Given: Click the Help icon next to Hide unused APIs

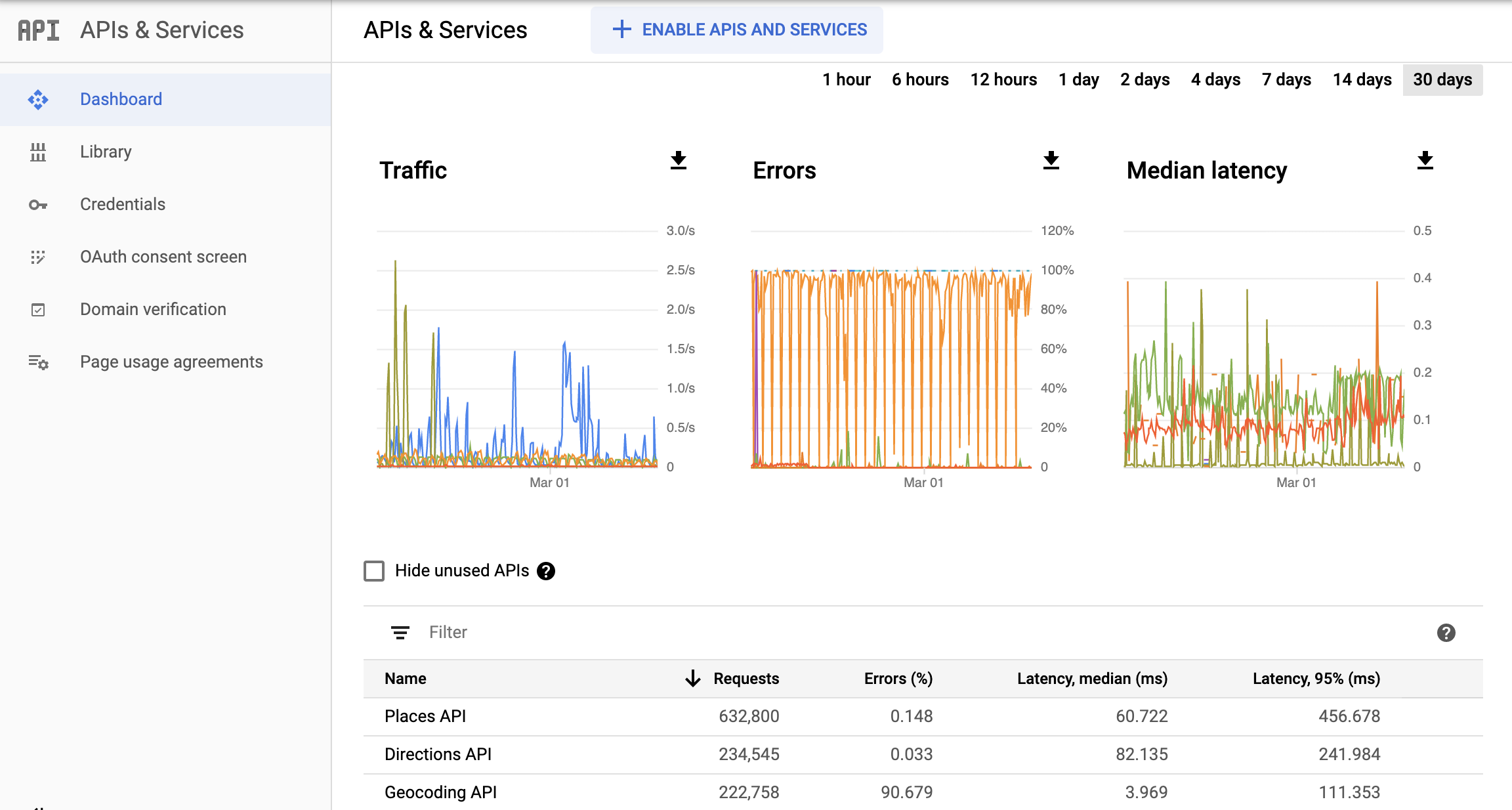Looking at the screenshot, I should pos(547,571).
